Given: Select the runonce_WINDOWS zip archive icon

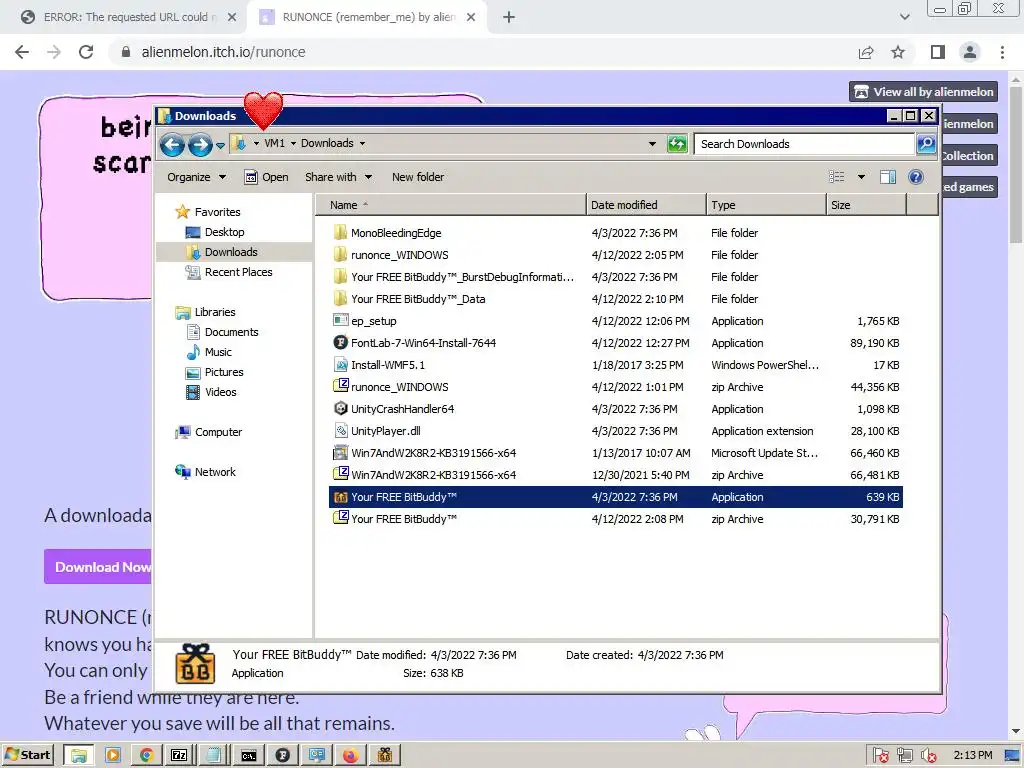Looking at the screenshot, I should coord(340,386).
